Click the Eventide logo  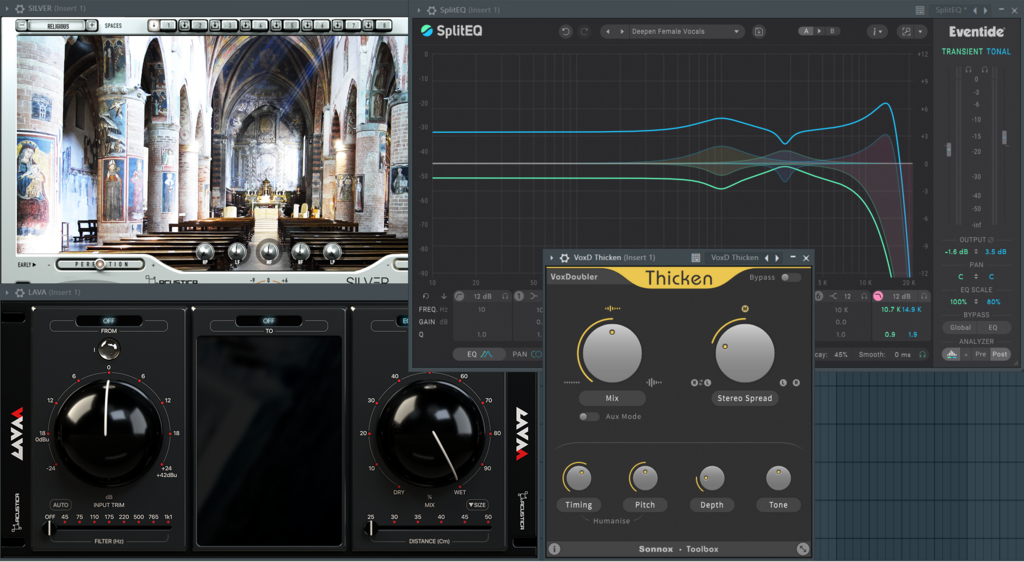tap(976, 31)
